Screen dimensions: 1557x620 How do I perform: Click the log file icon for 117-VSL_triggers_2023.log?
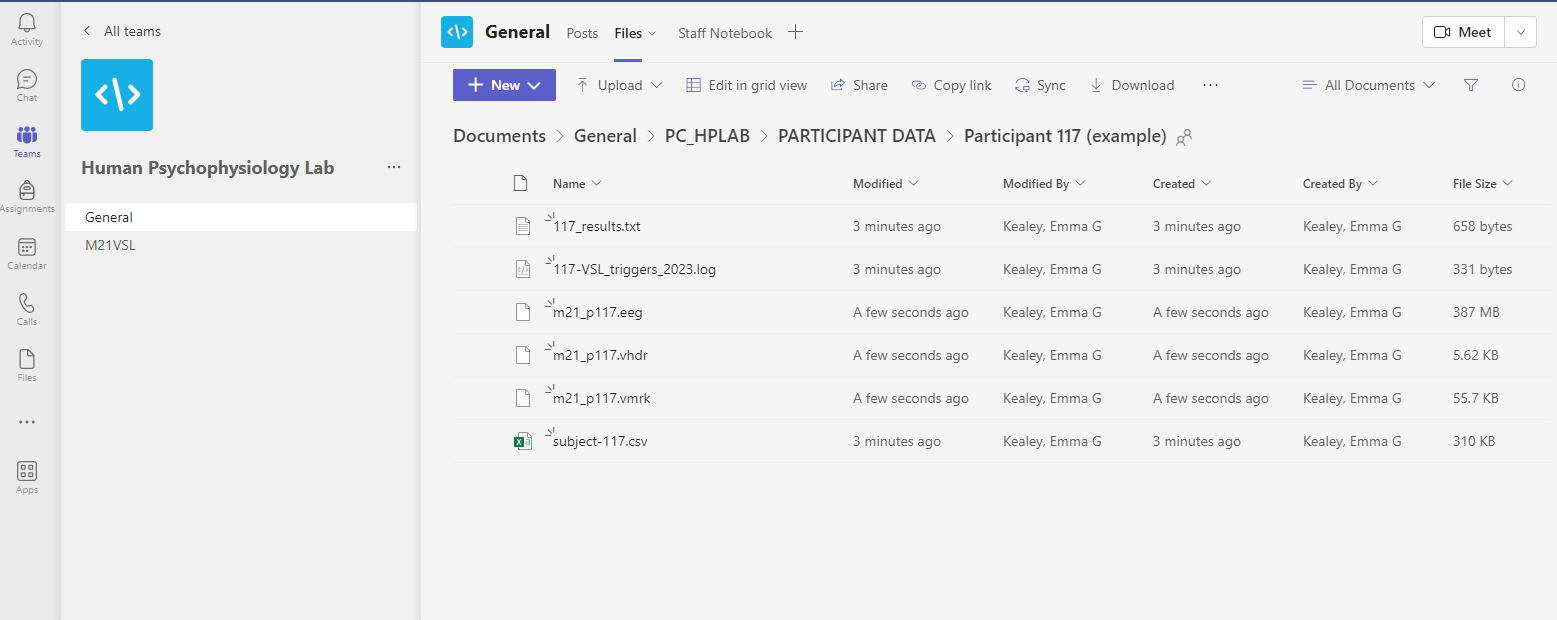(x=522, y=269)
